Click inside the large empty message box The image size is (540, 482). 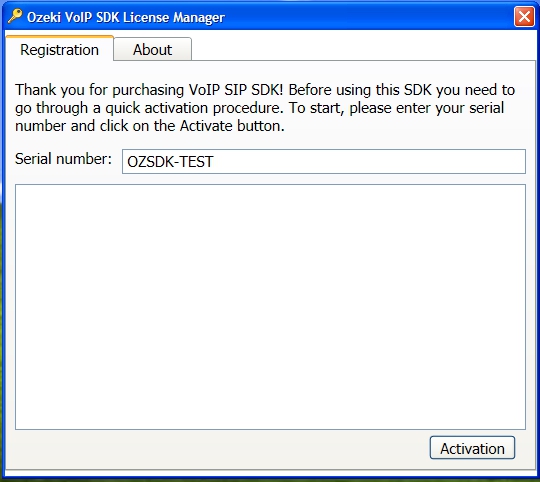coord(270,307)
